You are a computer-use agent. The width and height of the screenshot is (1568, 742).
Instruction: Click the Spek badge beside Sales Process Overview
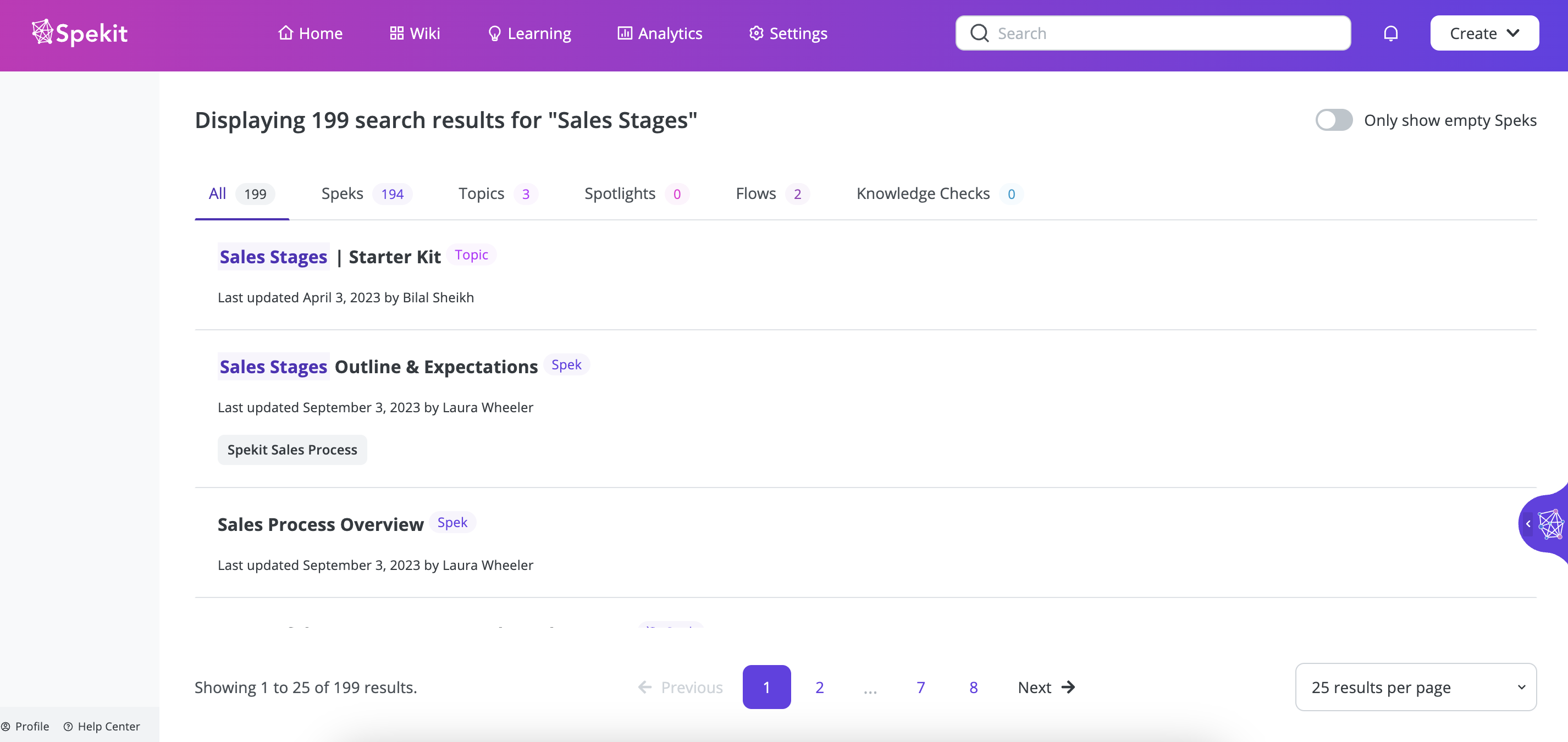[x=452, y=522]
